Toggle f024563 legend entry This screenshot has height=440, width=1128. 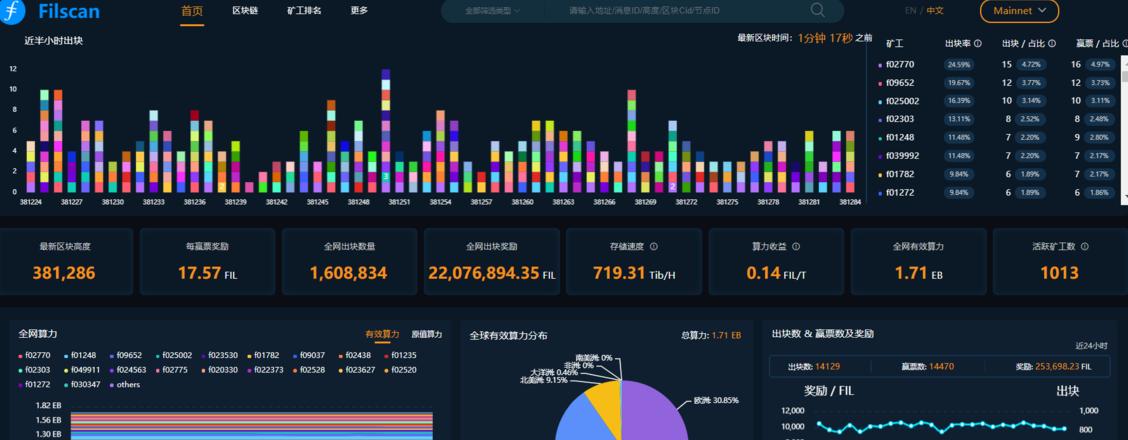click(128, 370)
